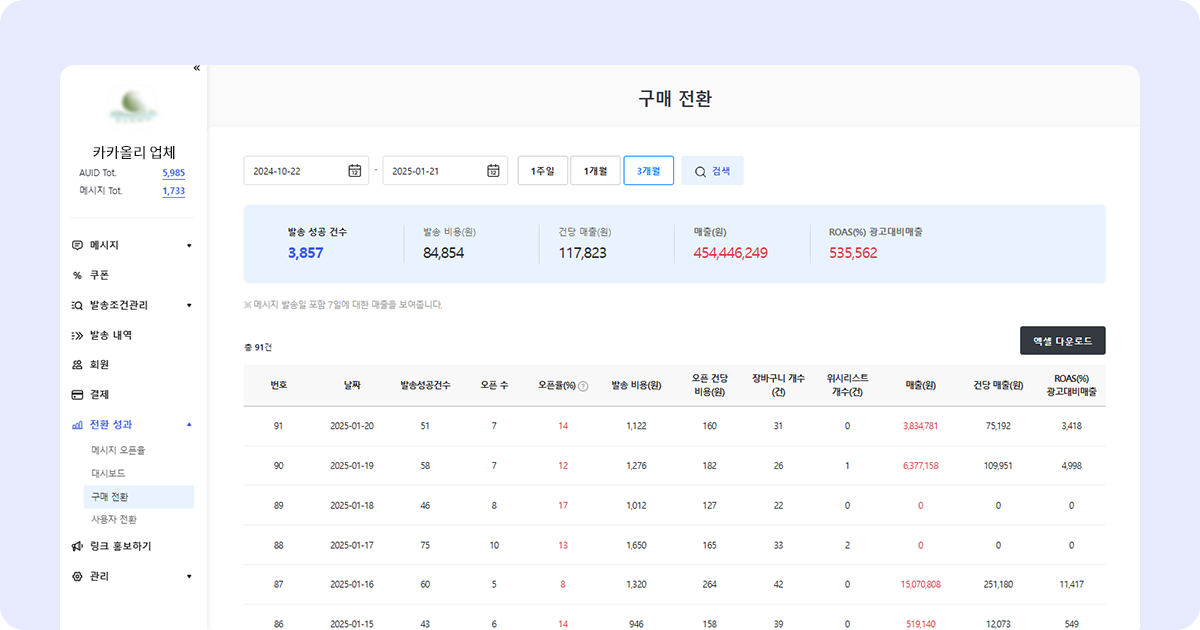Open 발송 내역 via its send icon
1200x630 pixels.
78,335
